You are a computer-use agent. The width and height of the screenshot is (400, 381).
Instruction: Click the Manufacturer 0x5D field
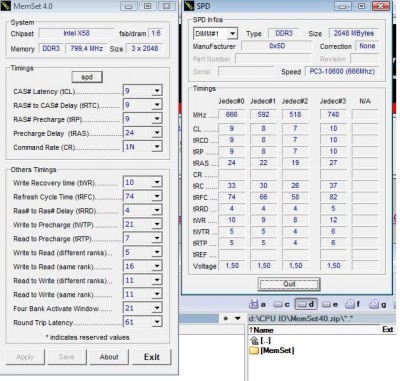click(277, 46)
